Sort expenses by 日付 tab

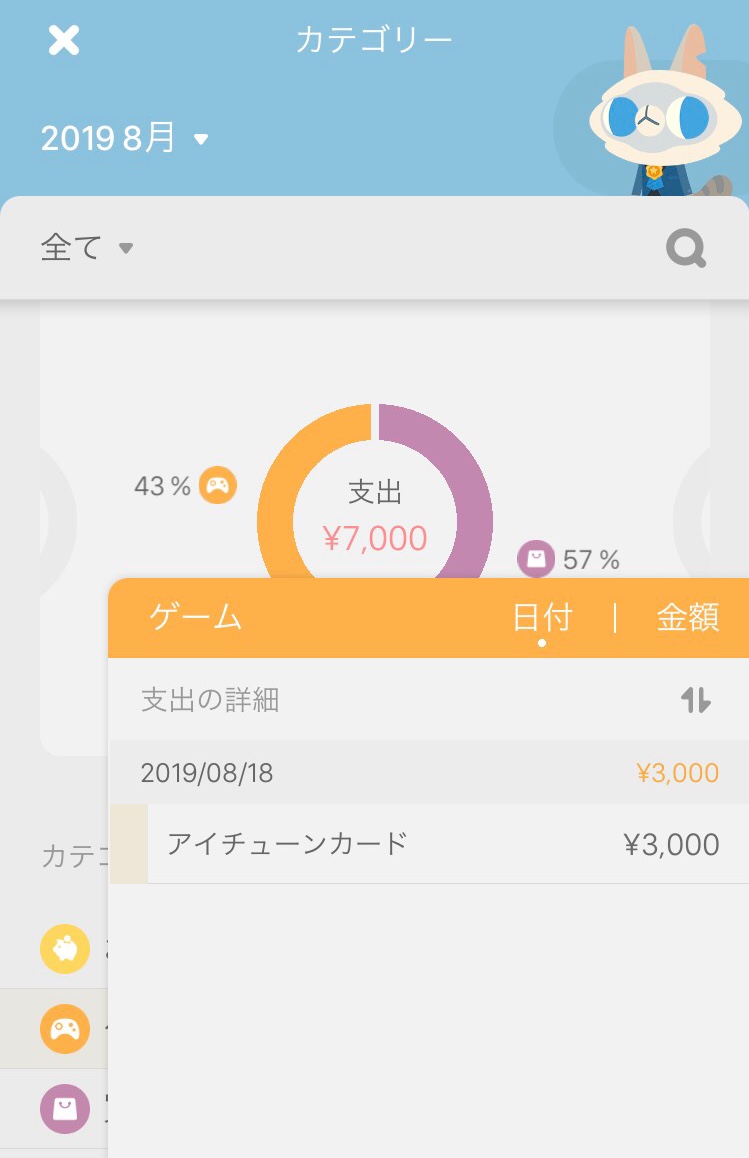pos(541,618)
